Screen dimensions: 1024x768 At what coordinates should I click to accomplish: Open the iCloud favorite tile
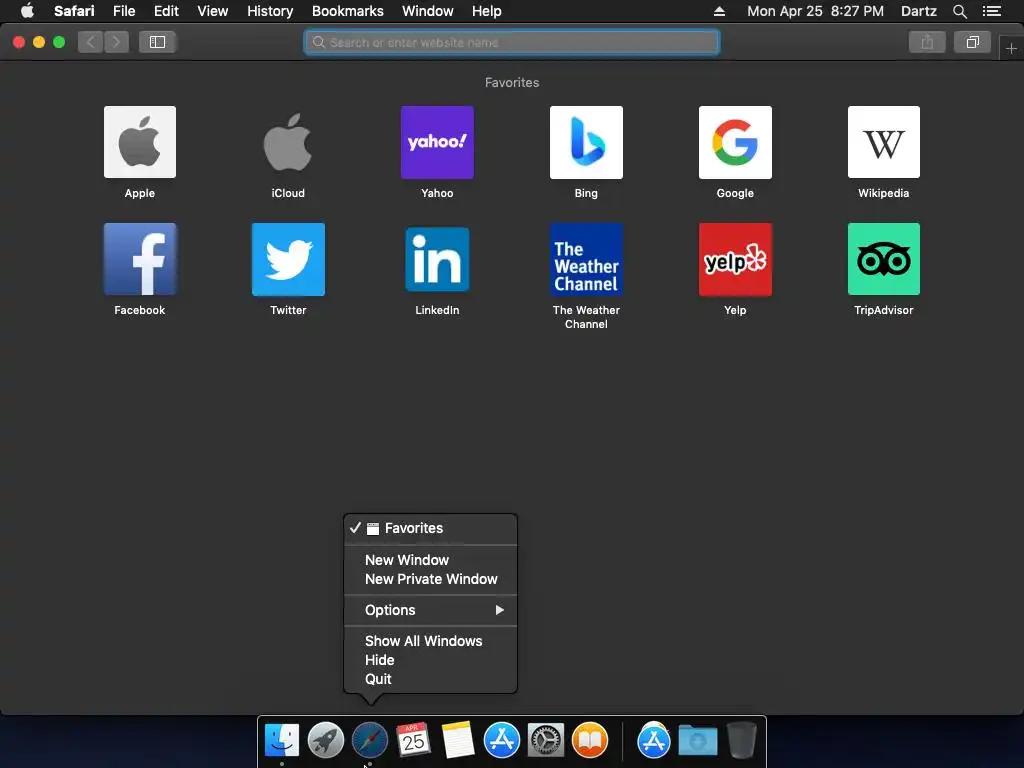288,142
